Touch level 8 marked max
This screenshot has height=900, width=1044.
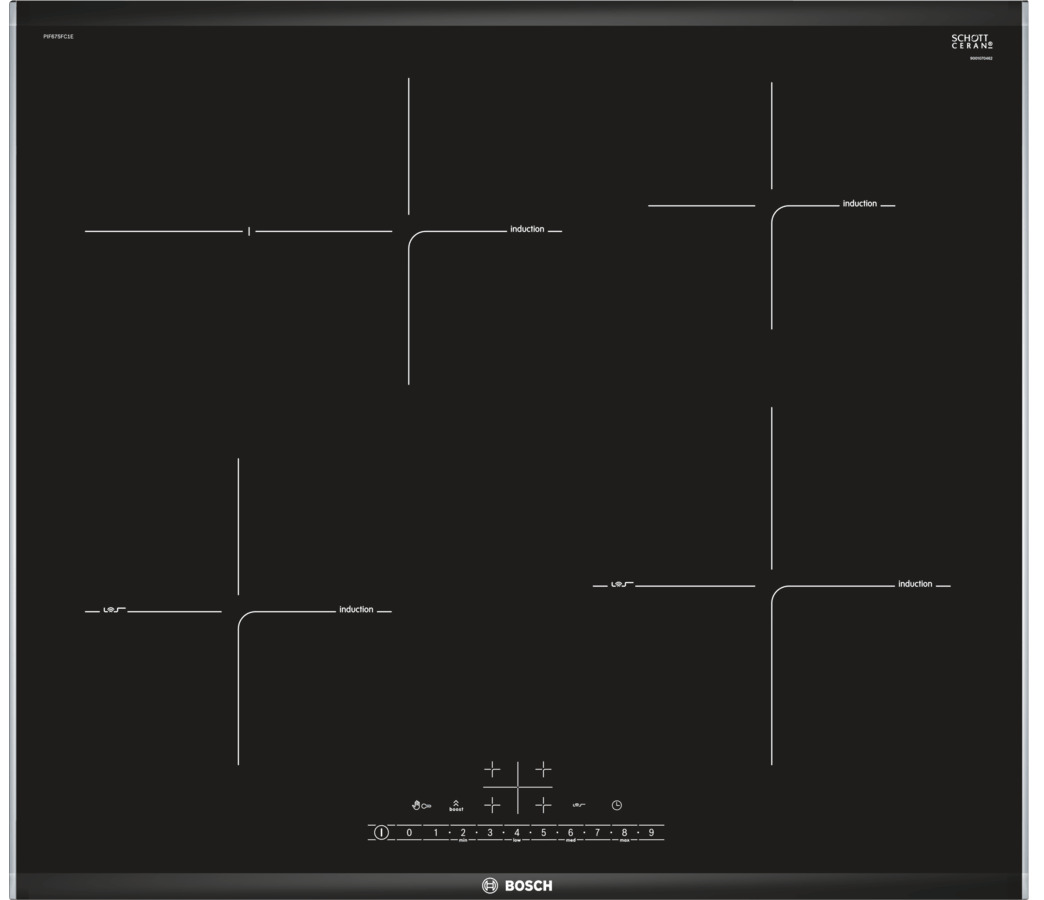(625, 833)
